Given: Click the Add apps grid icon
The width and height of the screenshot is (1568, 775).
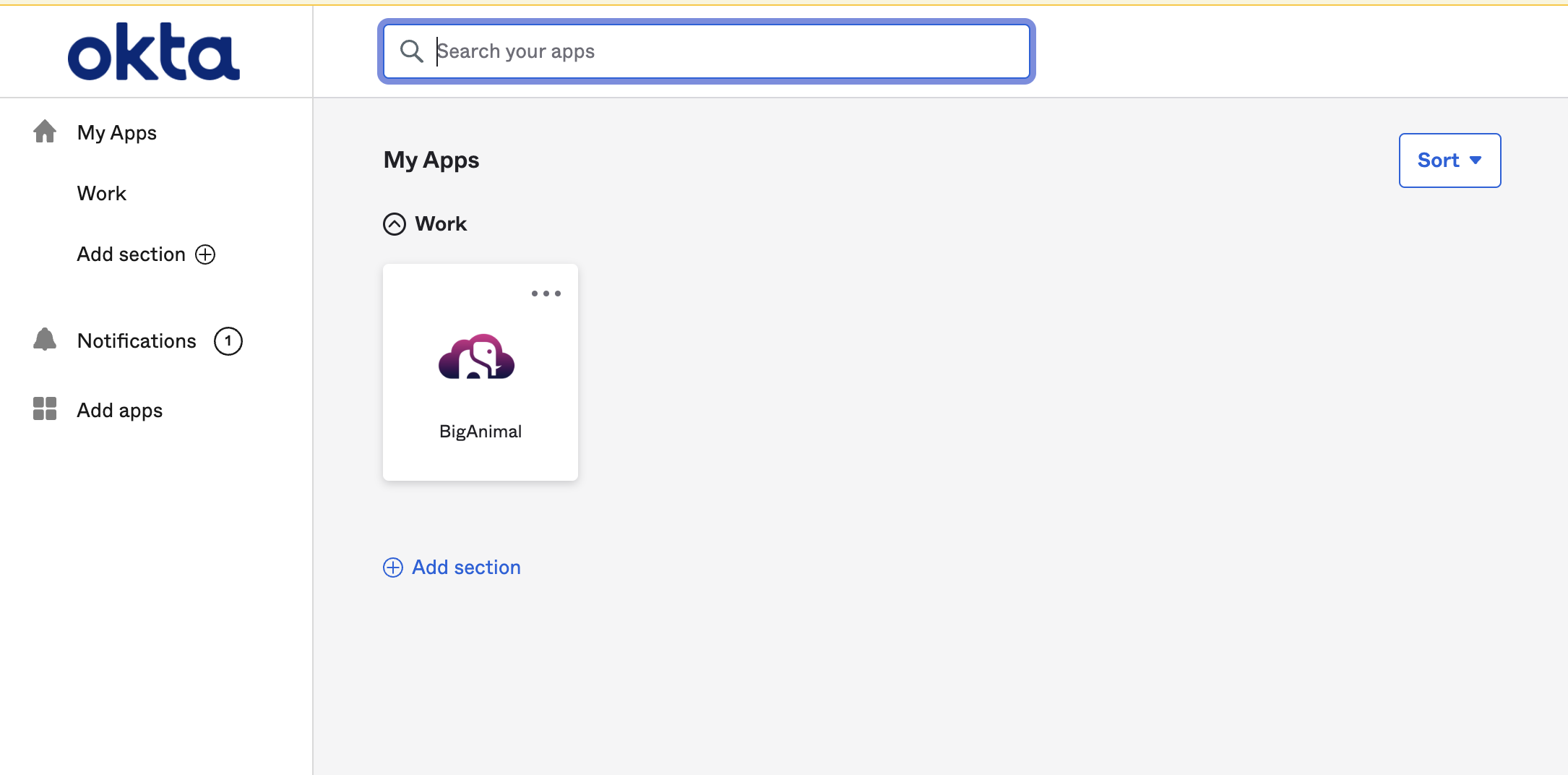Looking at the screenshot, I should coord(45,408).
